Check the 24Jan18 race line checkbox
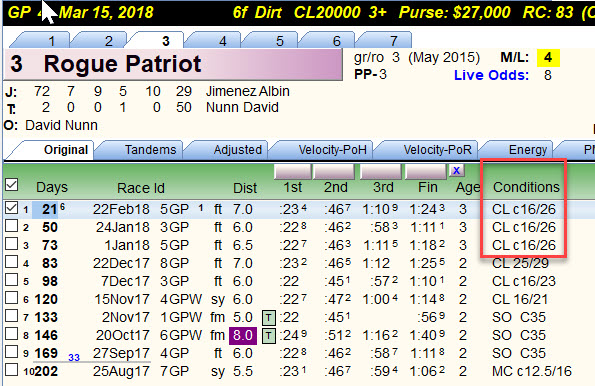 [x=11, y=226]
